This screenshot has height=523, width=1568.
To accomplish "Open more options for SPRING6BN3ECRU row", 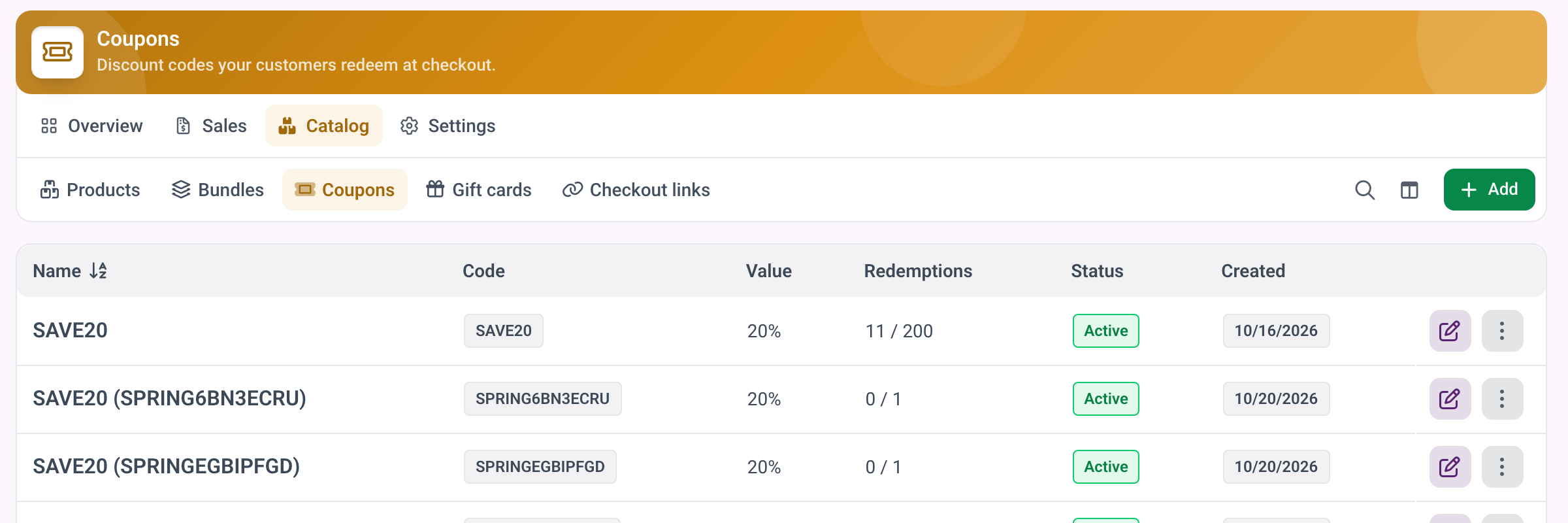I will tap(1502, 399).
